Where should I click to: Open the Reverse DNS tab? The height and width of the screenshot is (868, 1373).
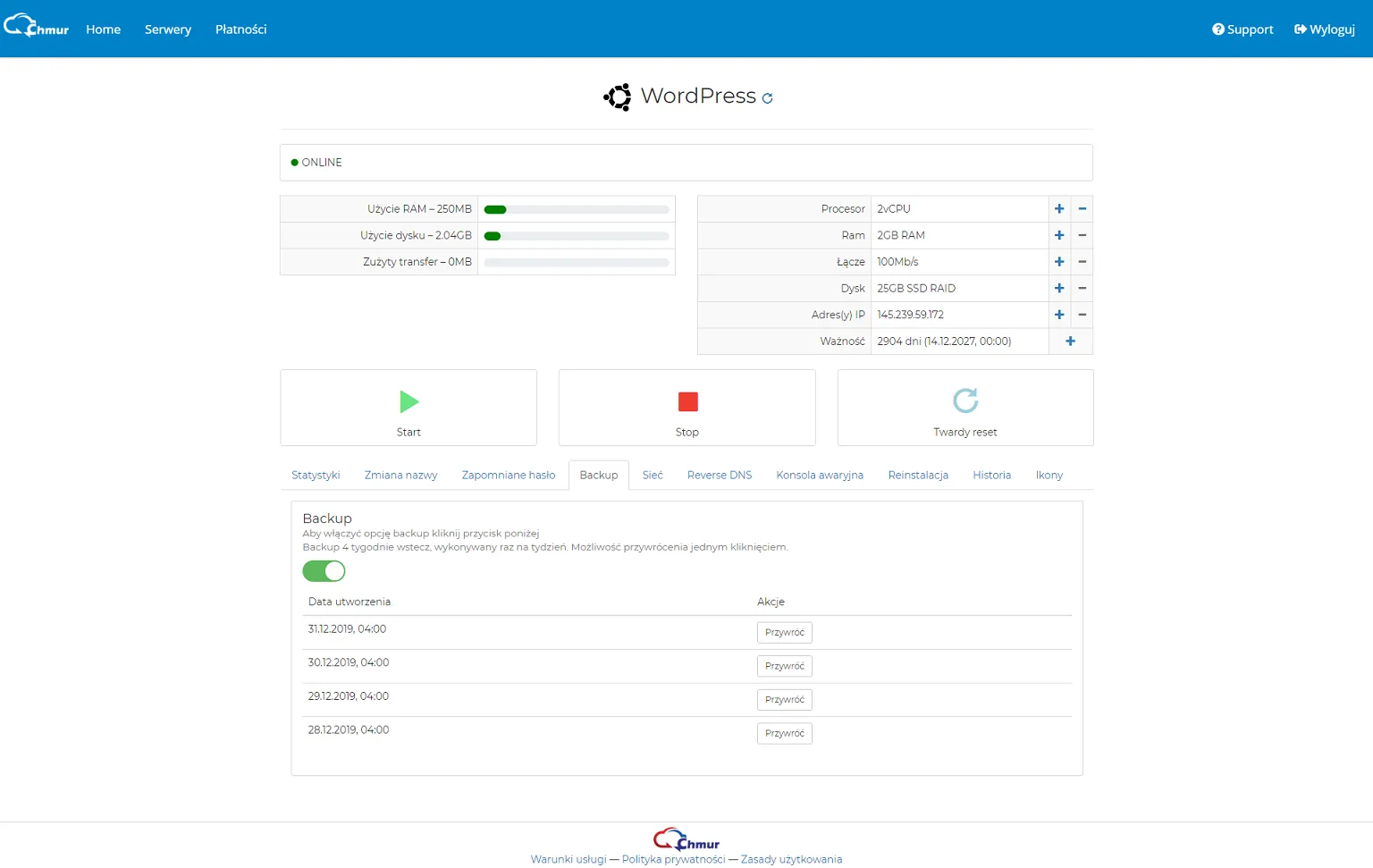pyautogui.click(x=720, y=476)
